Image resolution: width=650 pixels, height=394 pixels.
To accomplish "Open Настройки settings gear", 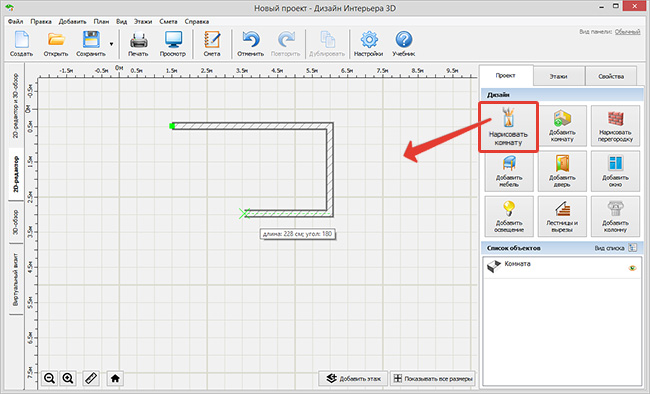I will [x=369, y=43].
